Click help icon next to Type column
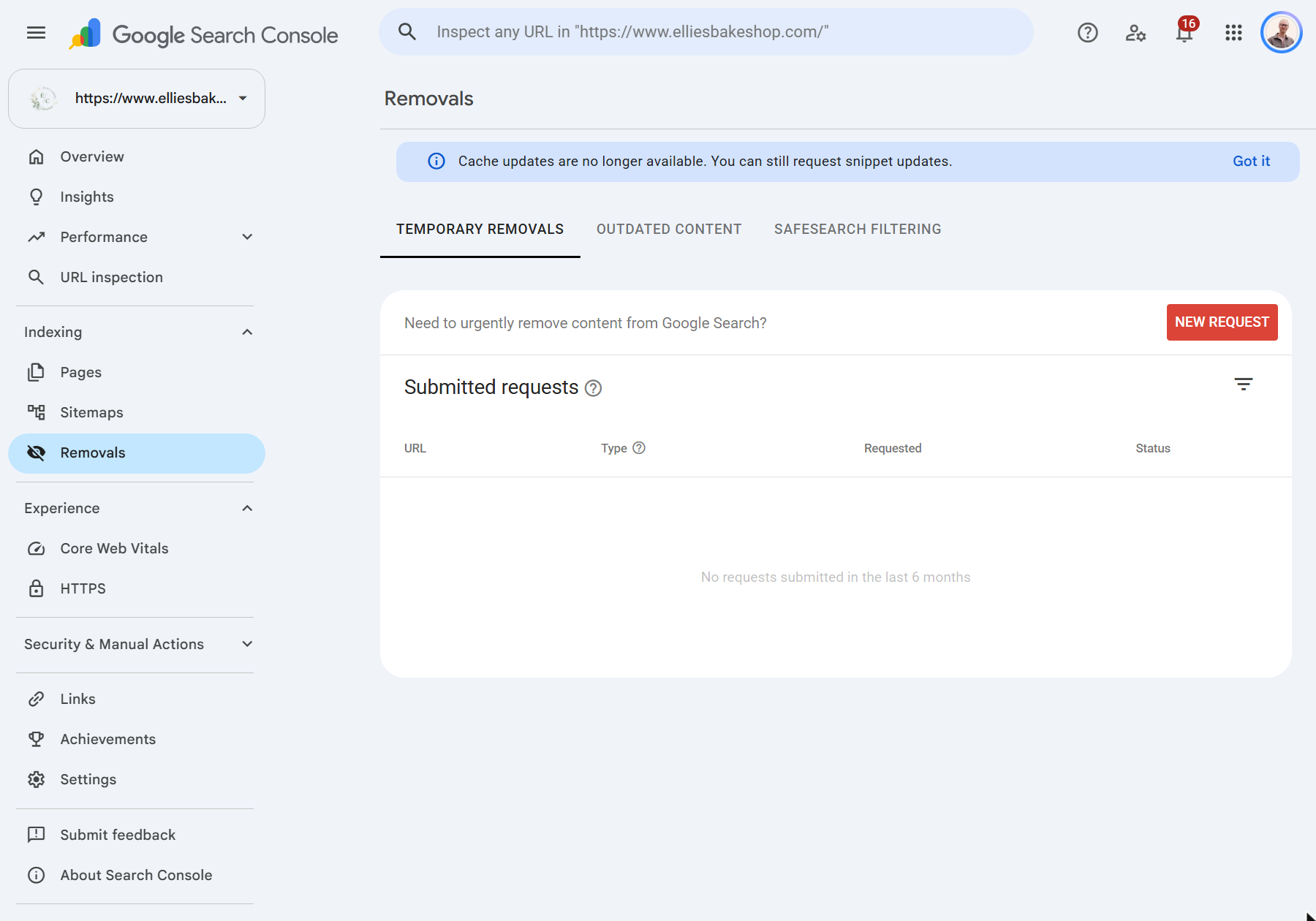 pyautogui.click(x=639, y=448)
